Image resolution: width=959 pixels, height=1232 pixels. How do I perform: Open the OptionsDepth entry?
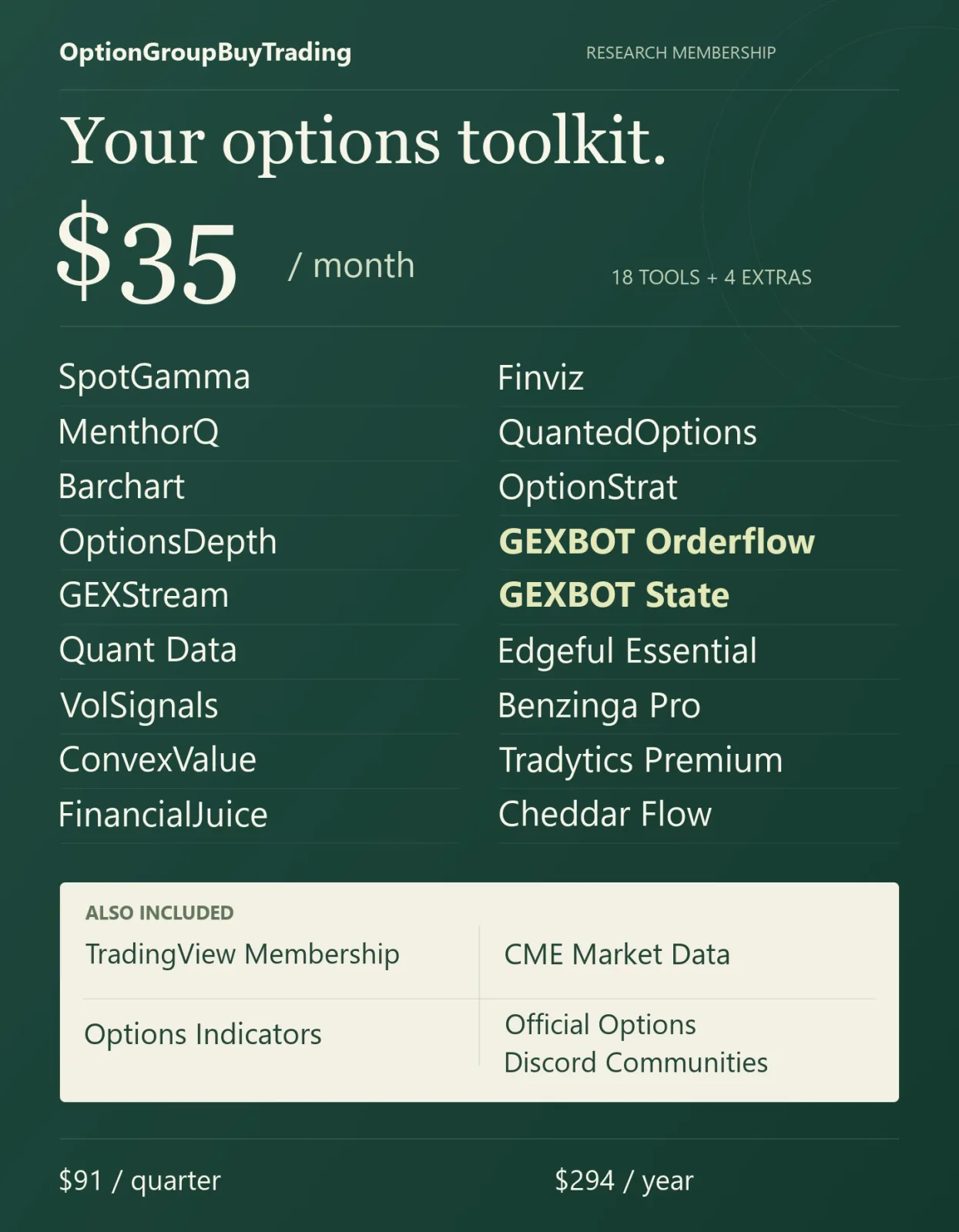pyautogui.click(x=168, y=542)
